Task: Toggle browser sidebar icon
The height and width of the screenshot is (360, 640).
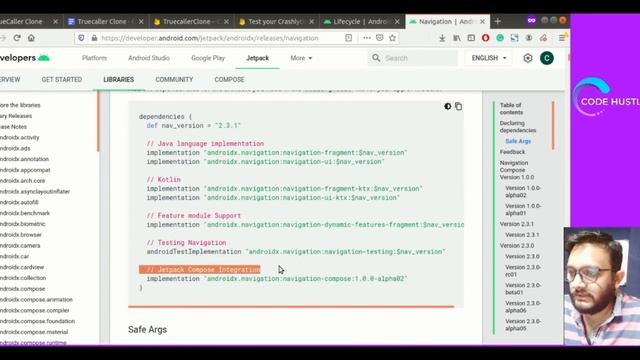Action: pos(471,38)
